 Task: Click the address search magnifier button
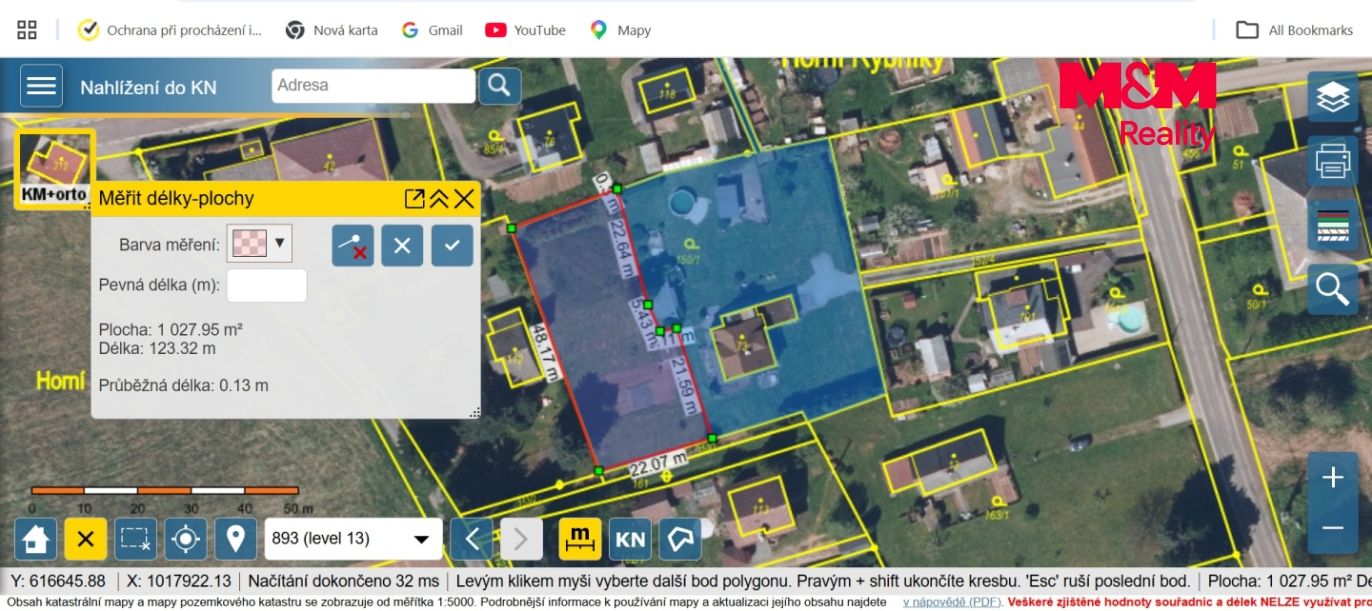click(500, 85)
